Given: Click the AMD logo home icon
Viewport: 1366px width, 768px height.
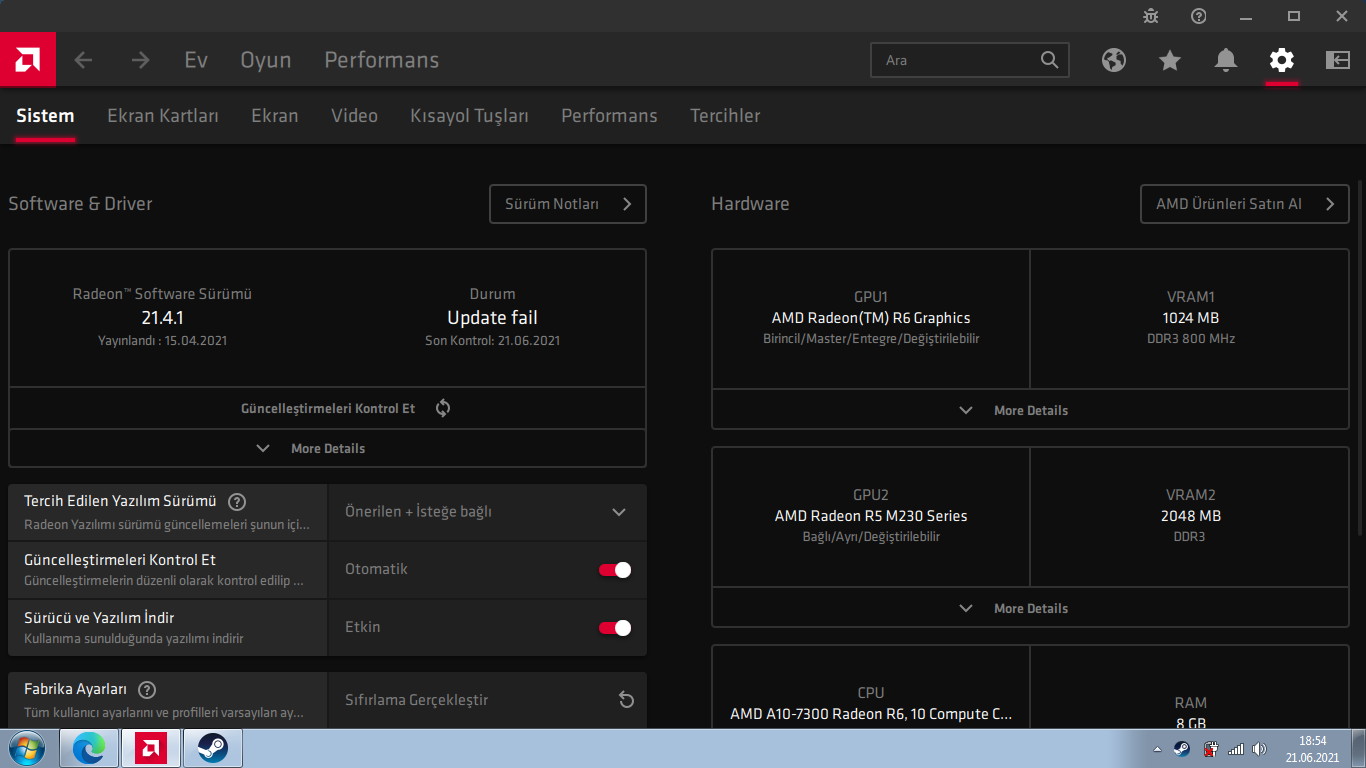Looking at the screenshot, I should pos(28,60).
